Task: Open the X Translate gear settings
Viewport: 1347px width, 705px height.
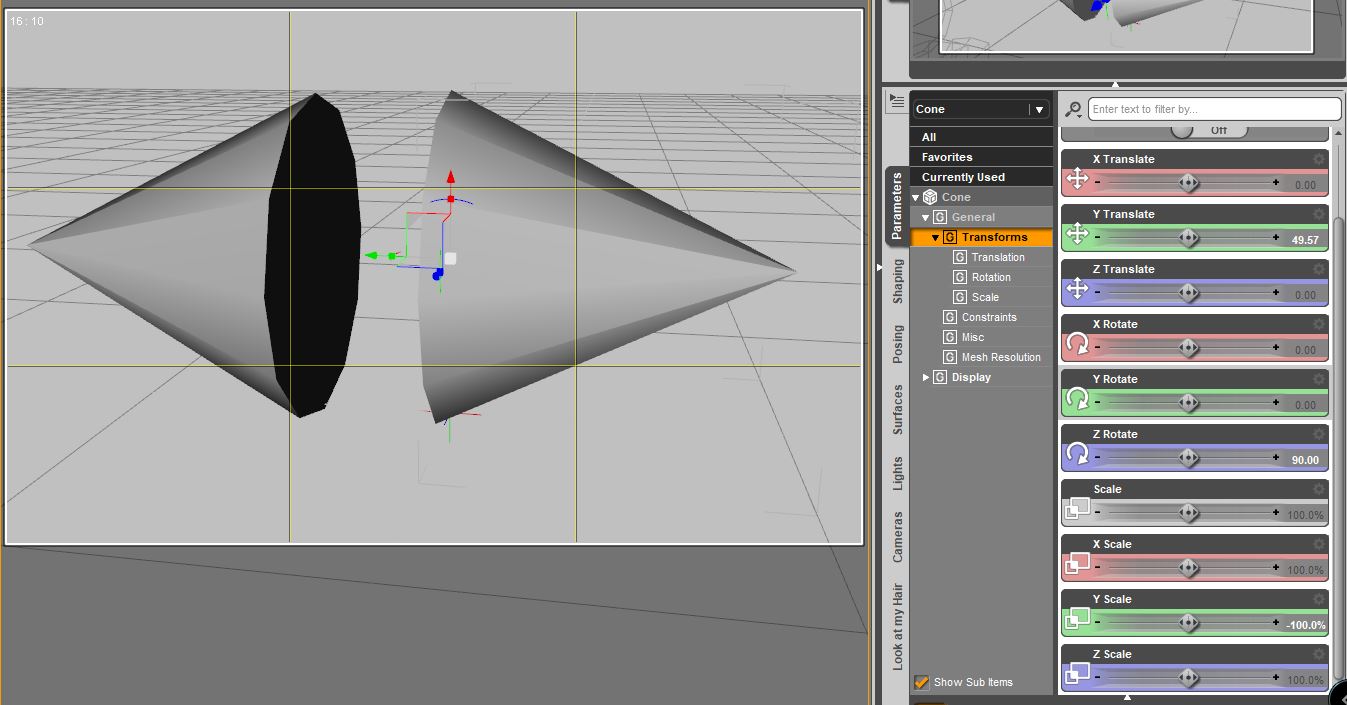Action: pyautogui.click(x=1319, y=159)
